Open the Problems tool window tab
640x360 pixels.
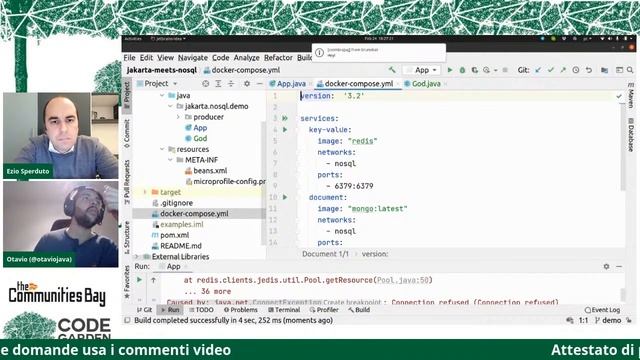click(241, 310)
